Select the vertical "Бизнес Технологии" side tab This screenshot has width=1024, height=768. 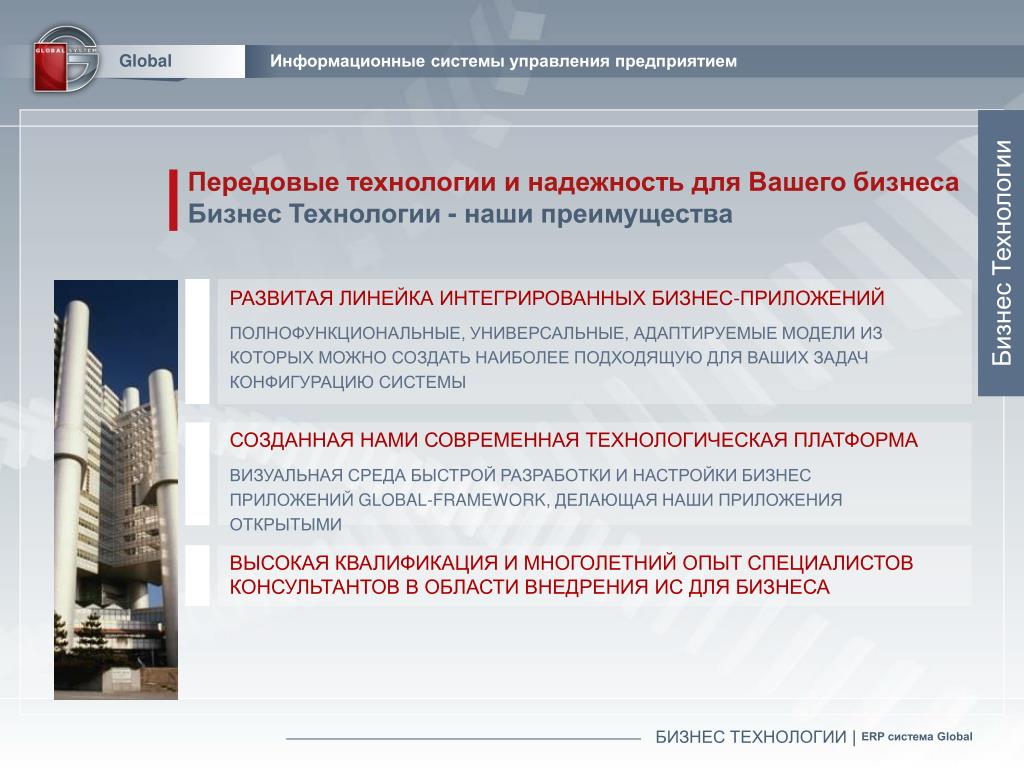coord(1000,253)
